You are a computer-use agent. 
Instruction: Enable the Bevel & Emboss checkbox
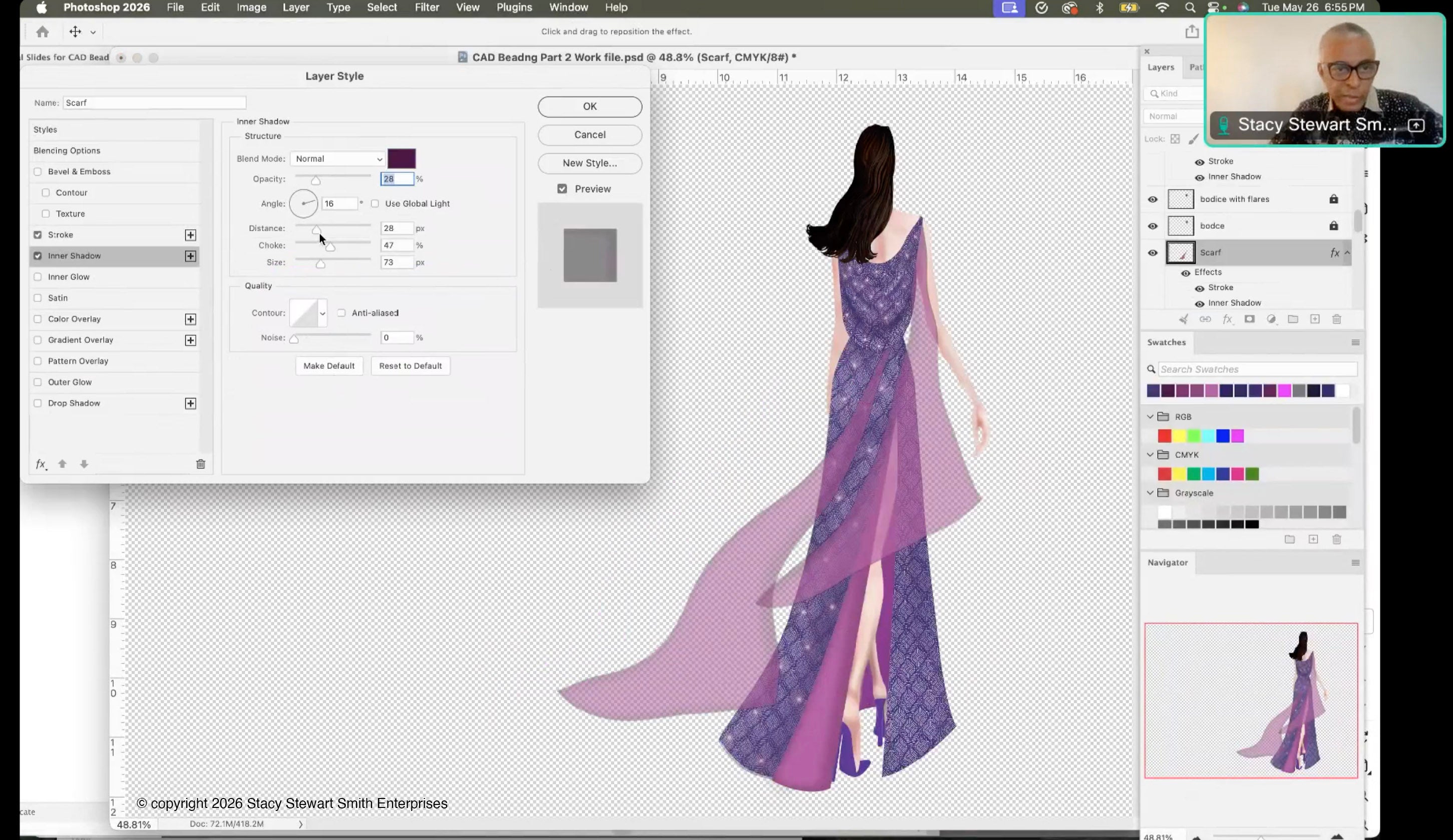pyautogui.click(x=38, y=172)
